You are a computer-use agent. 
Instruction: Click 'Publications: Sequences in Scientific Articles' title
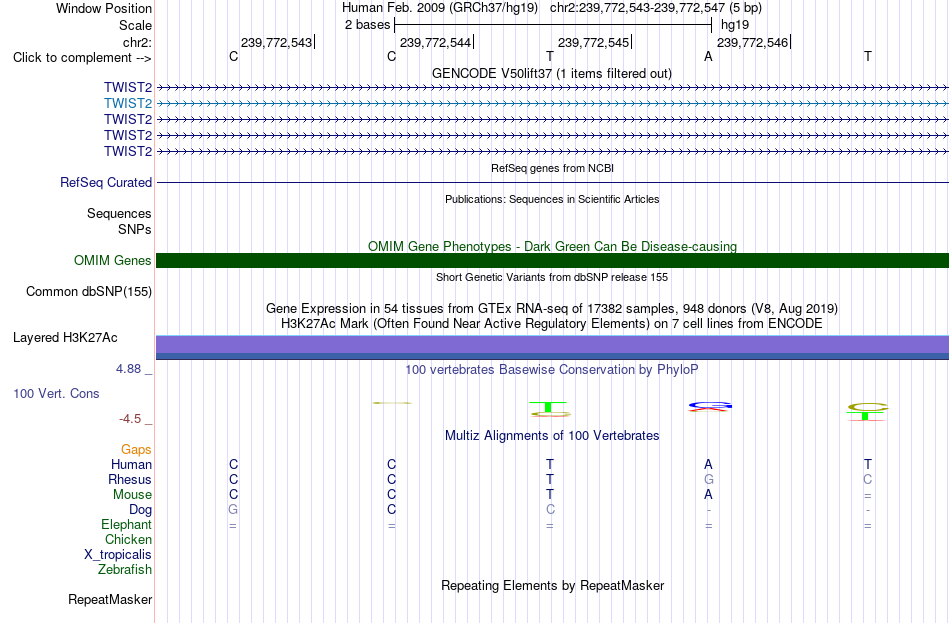pyautogui.click(x=552, y=199)
